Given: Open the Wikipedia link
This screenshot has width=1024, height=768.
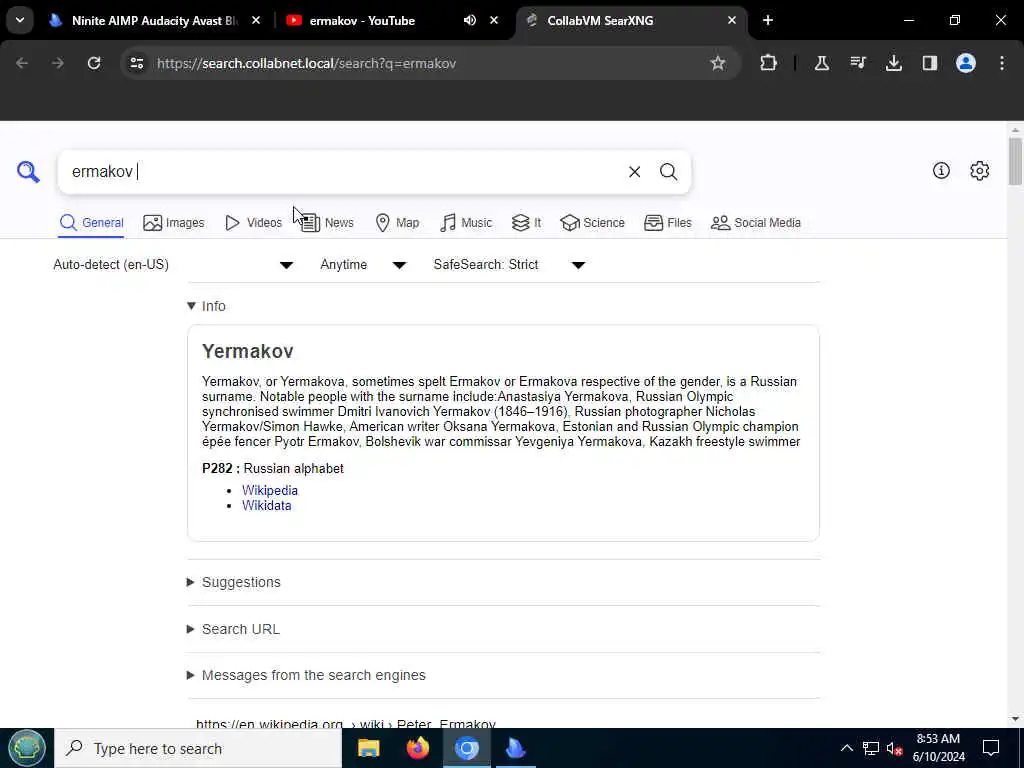Looking at the screenshot, I should [270, 490].
